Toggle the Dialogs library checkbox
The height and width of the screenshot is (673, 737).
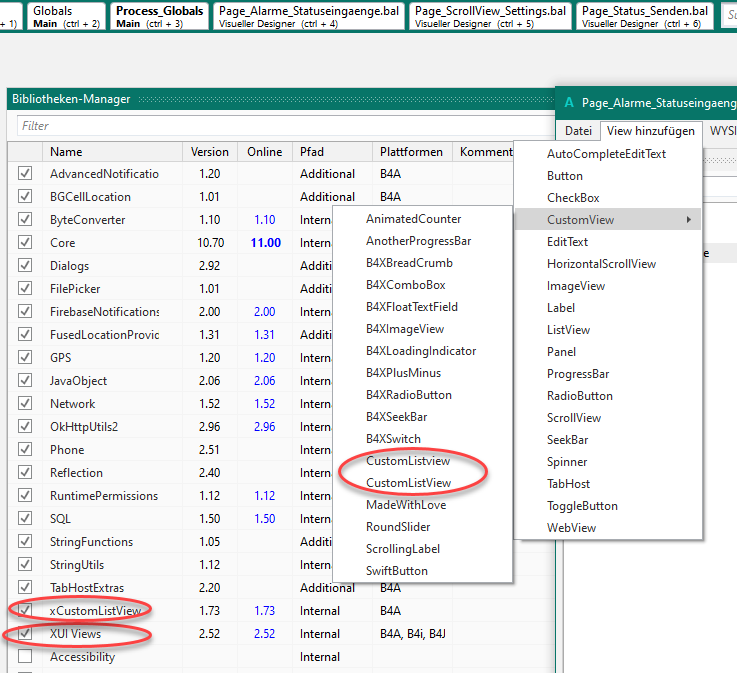(x=25, y=265)
